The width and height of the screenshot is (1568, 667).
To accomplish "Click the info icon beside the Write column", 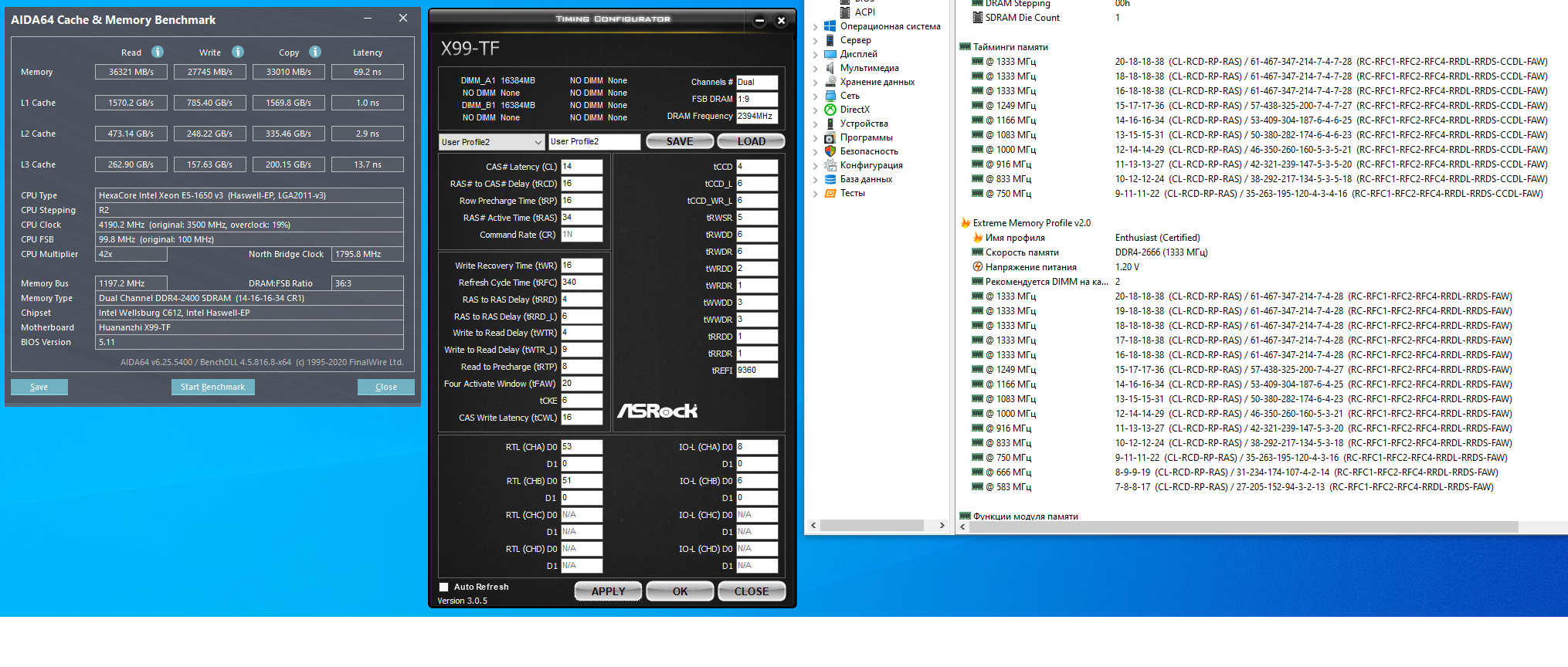I will (238, 52).
